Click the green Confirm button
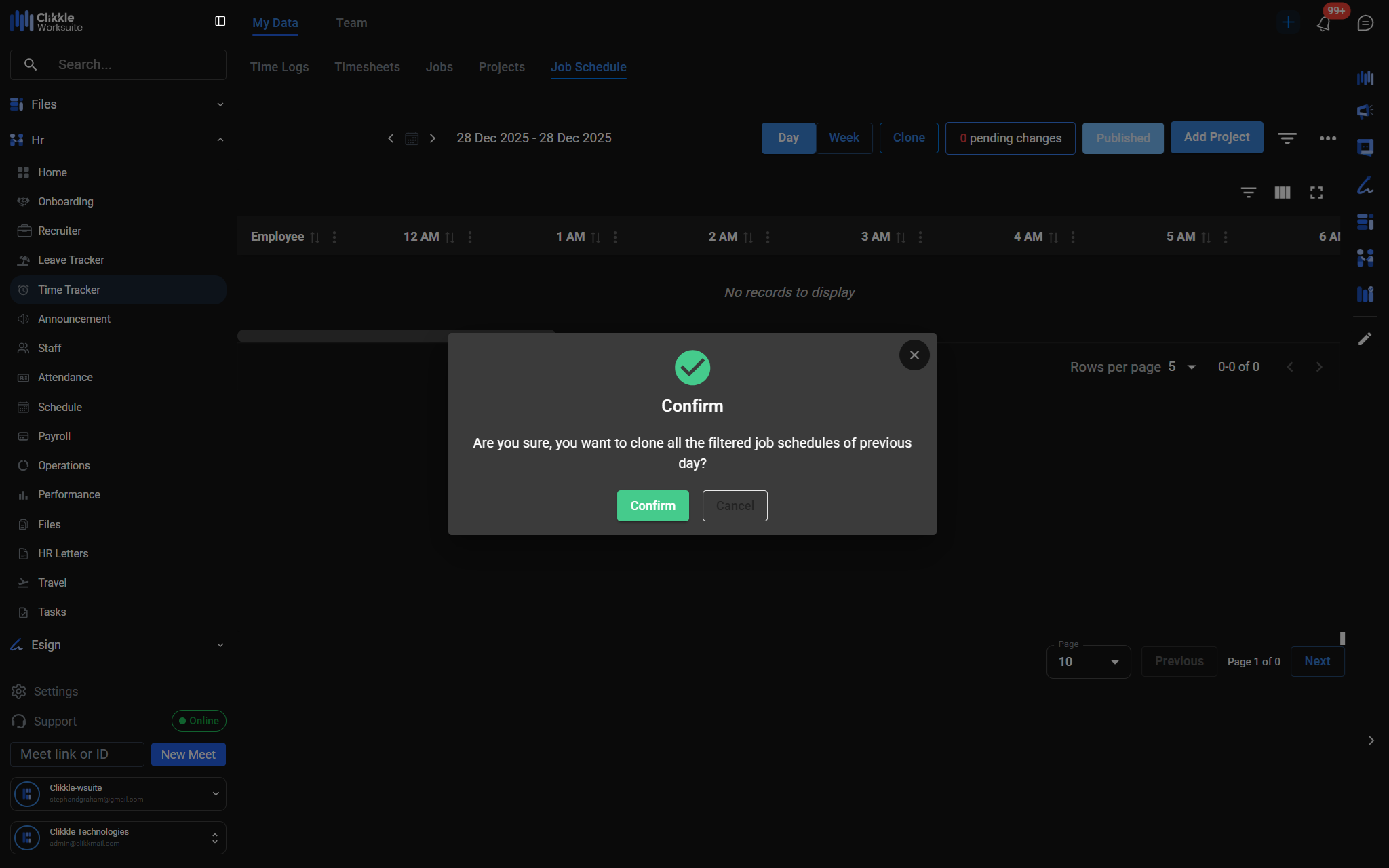 click(652, 506)
